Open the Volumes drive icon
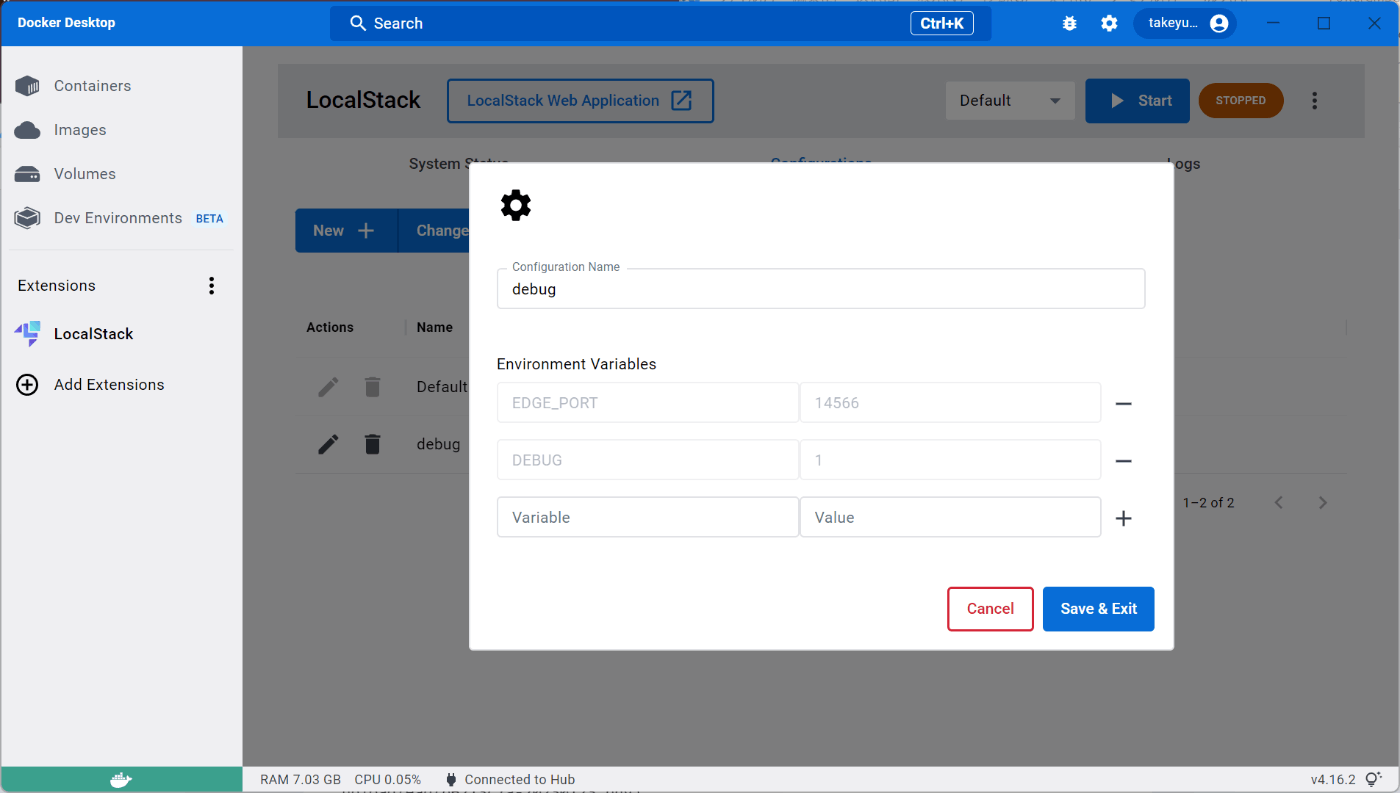The image size is (1400, 793). coord(27,174)
